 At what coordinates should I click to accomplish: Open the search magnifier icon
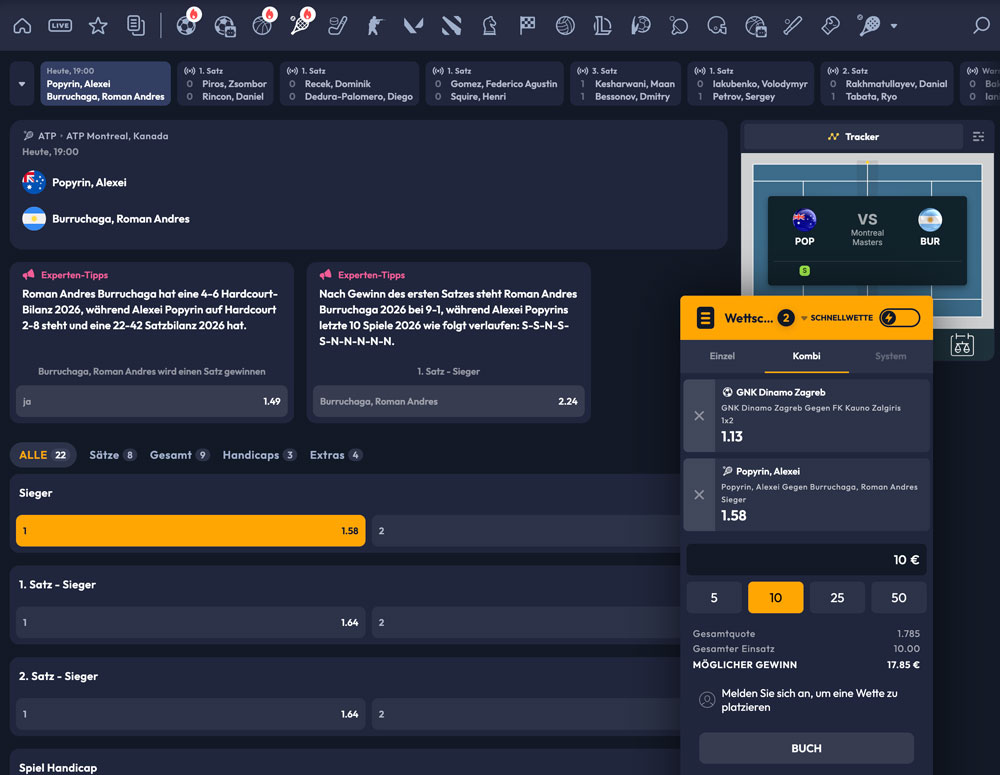coord(981,26)
